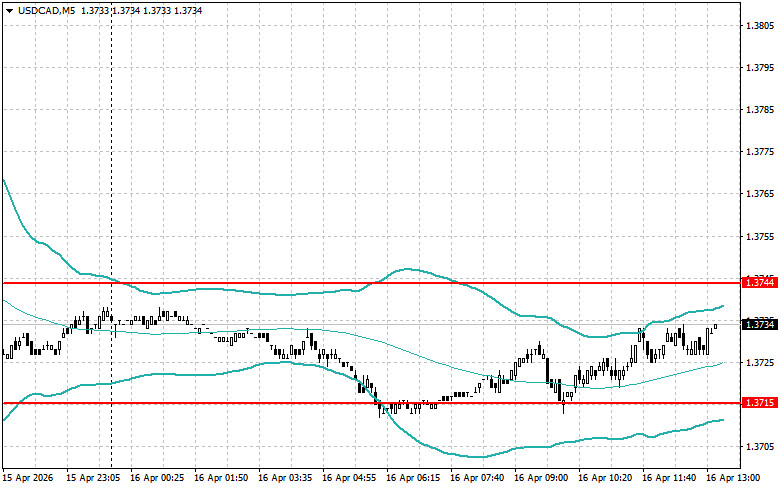Click the 16 Apr 00:25 time label
This screenshot has height=489, width=781.
click(x=157, y=478)
